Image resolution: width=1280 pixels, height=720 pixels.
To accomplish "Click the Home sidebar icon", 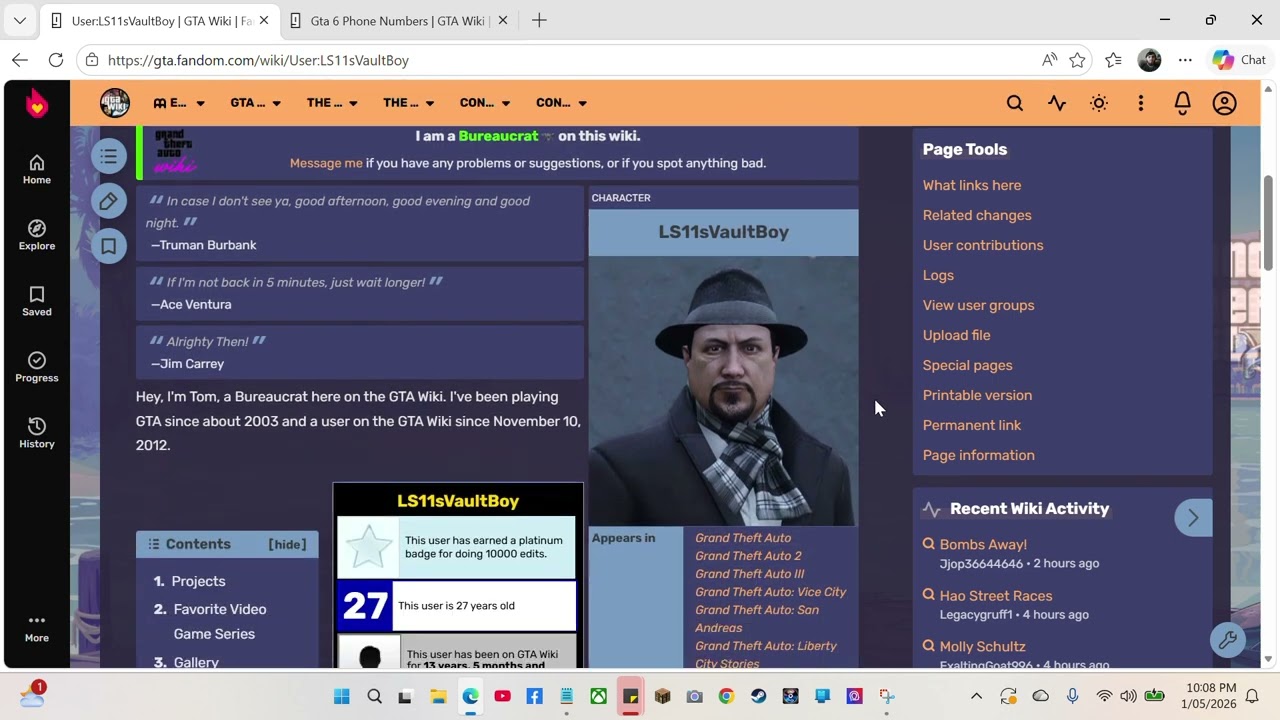I will [37, 170].
